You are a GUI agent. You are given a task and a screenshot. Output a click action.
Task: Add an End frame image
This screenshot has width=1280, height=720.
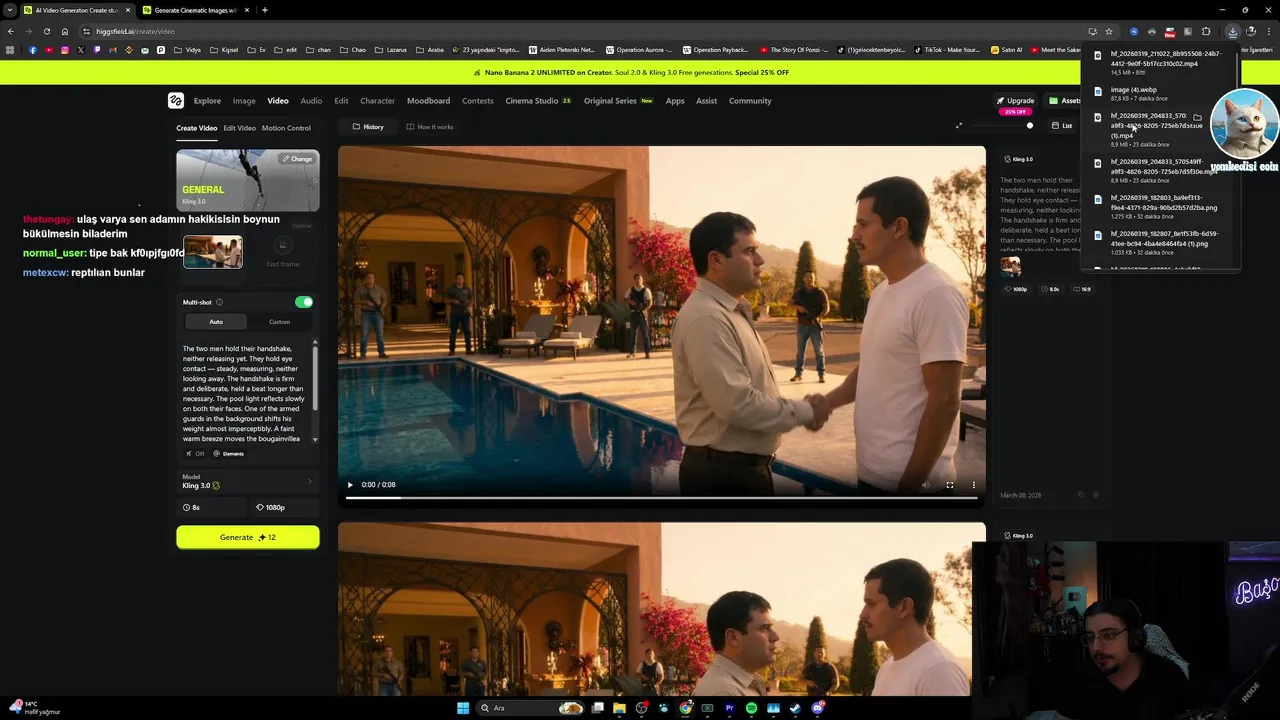click(x=282, y=252)
